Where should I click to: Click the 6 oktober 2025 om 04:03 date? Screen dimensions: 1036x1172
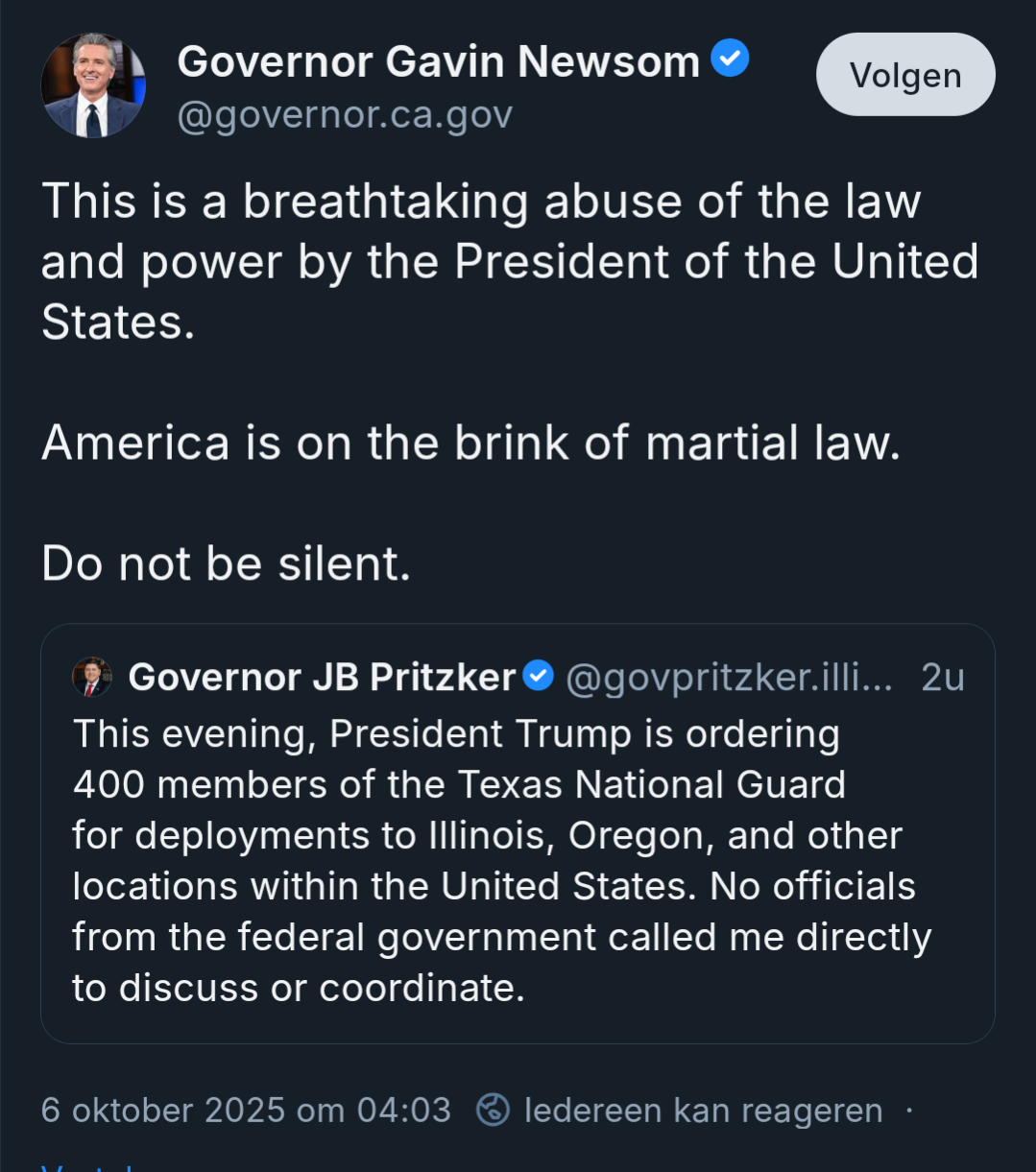(246, 1111)
